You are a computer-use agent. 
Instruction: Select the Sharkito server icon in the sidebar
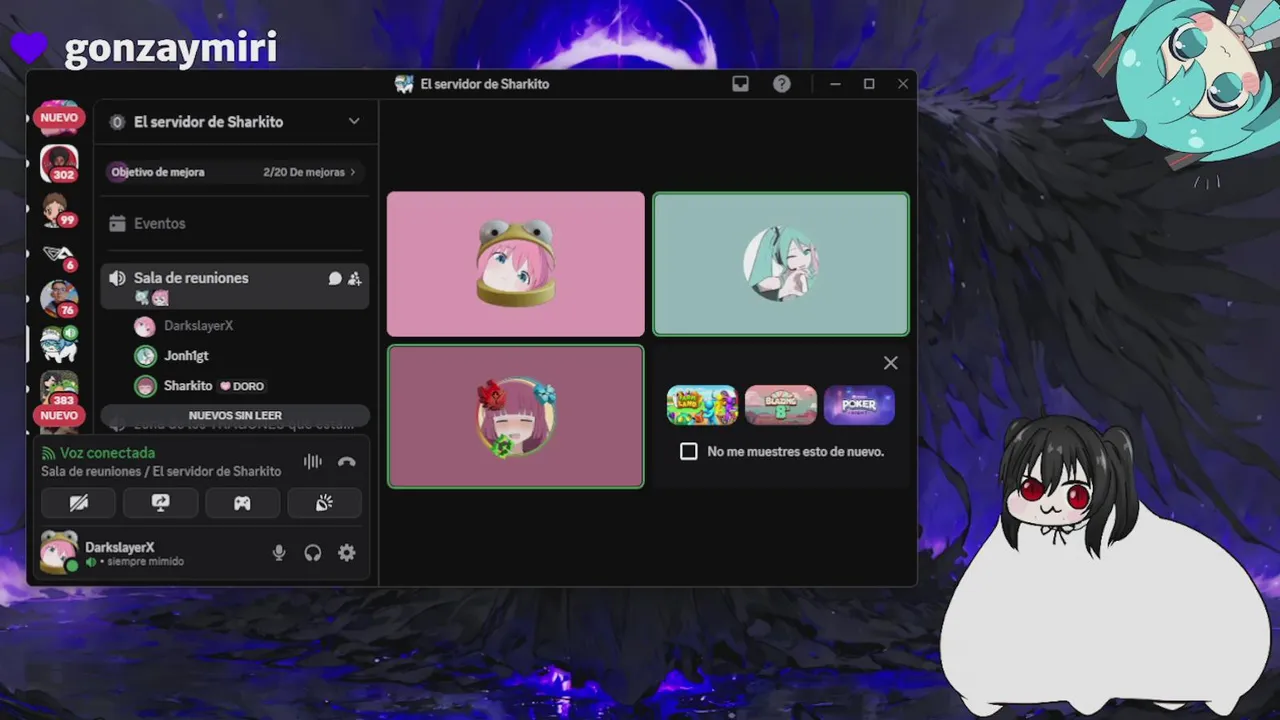click(59, 343)
